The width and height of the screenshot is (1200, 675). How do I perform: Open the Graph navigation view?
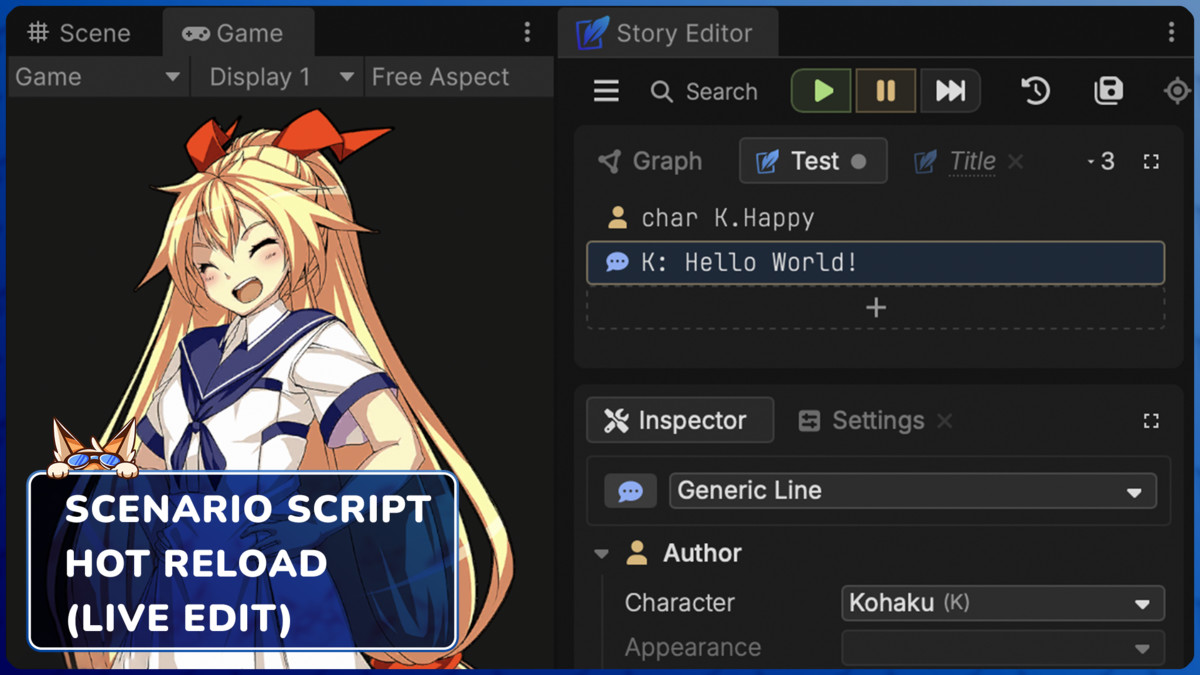(x=650, y=161)
